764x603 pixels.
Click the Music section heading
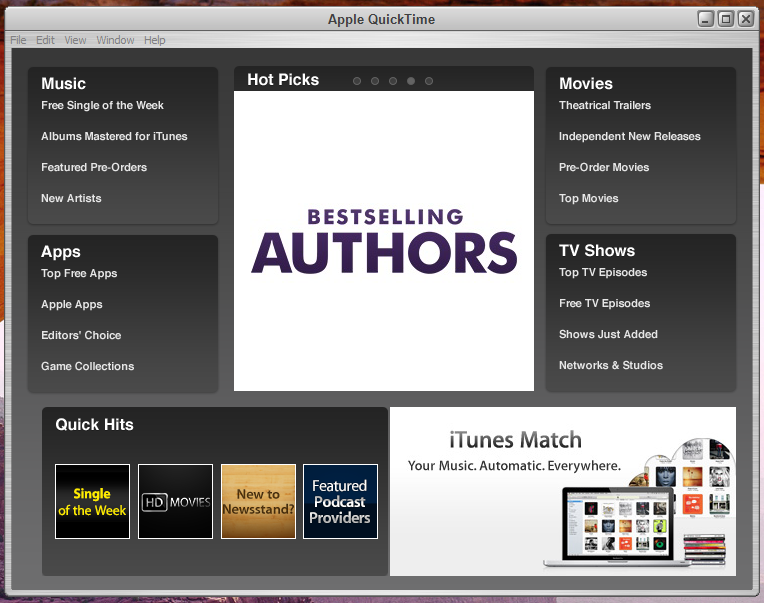click(x=63, y=83)
